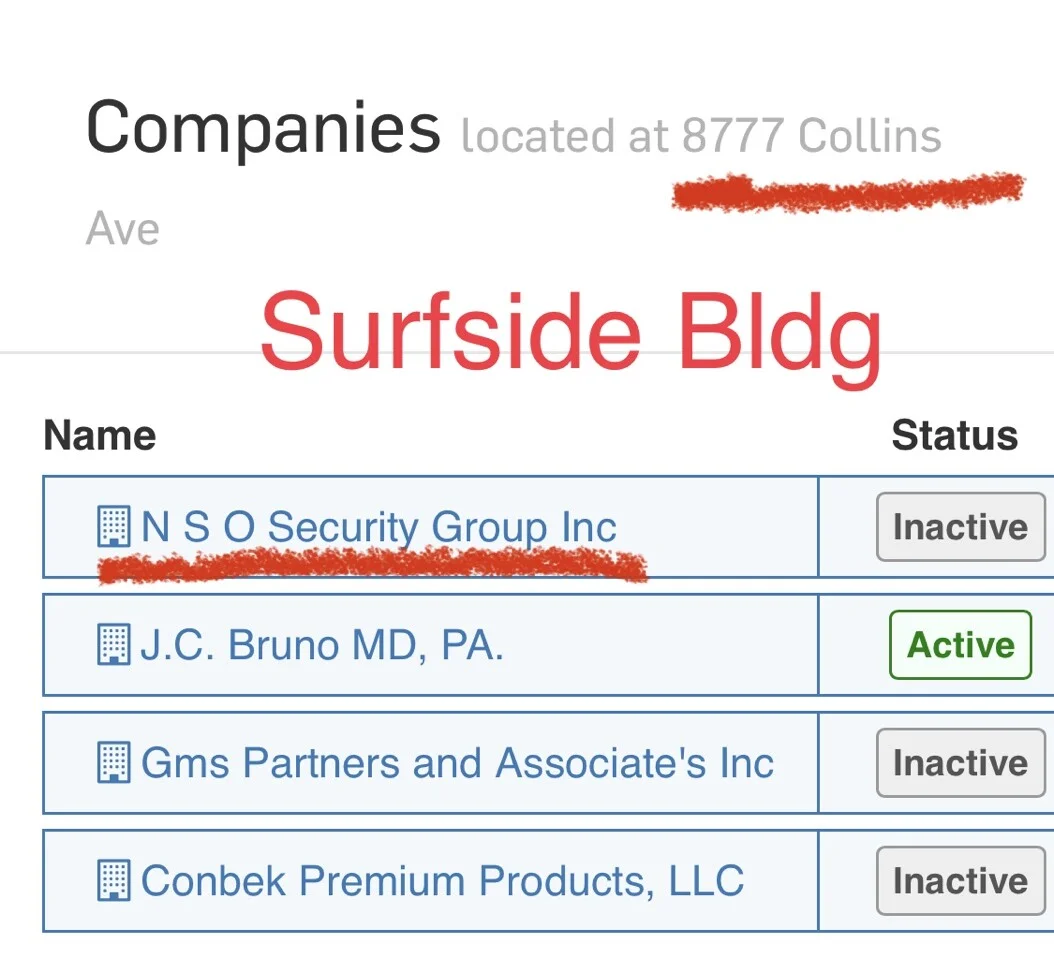The image size is (1054, 974).
Task: Click the gray 'Ave' text
Action: [123, 229]
